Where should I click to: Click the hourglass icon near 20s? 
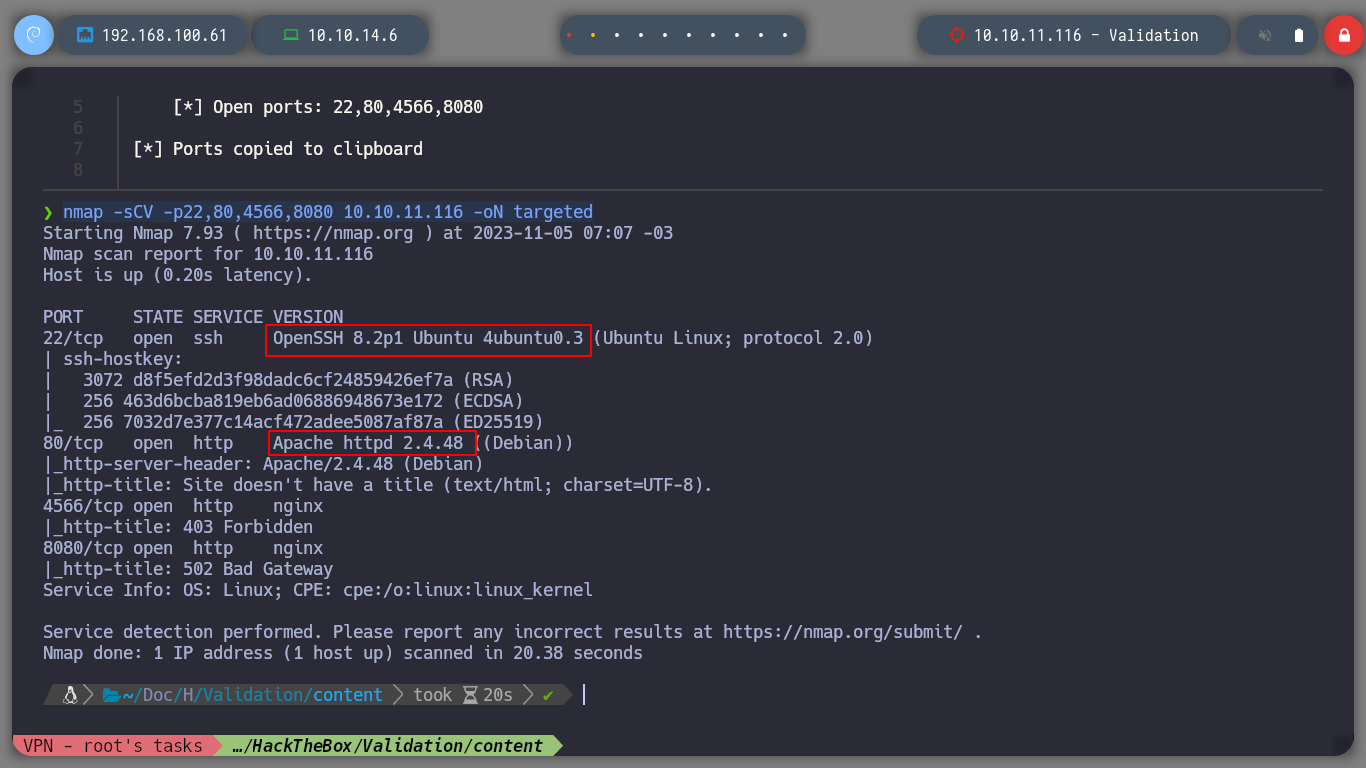point(470,694)
